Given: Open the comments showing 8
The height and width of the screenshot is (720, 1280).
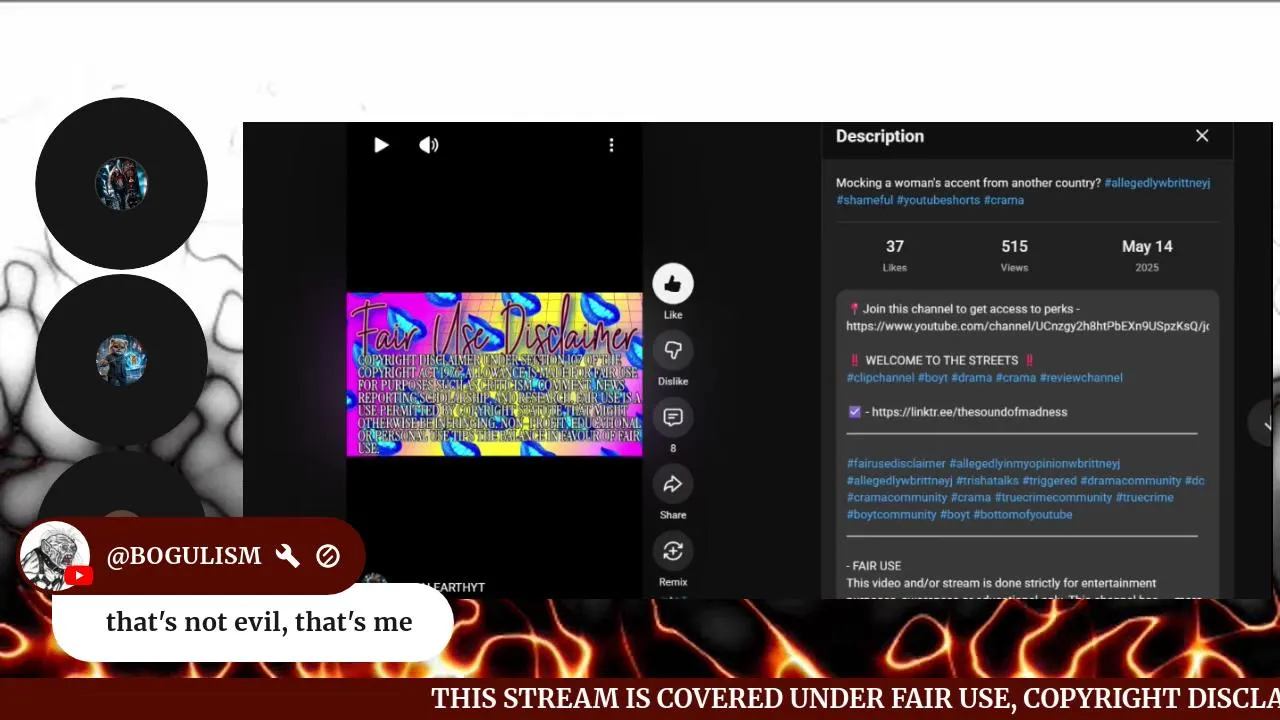Looking at the screenshot, I should (673, 417).
